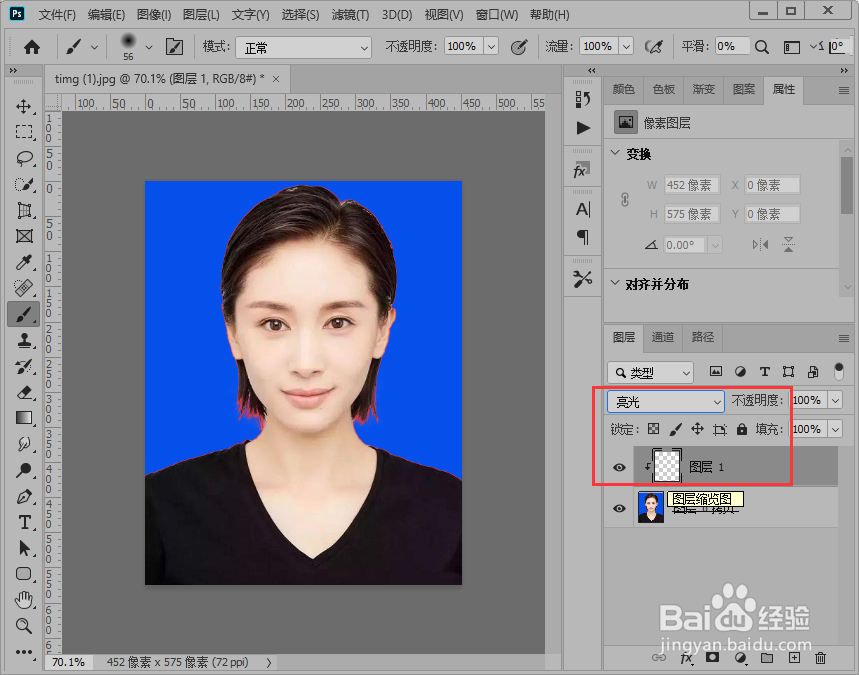The height and width of the screenshot is (675, 859).
Task: Select the Clone Stamp tool
Action: pos(24,341)
